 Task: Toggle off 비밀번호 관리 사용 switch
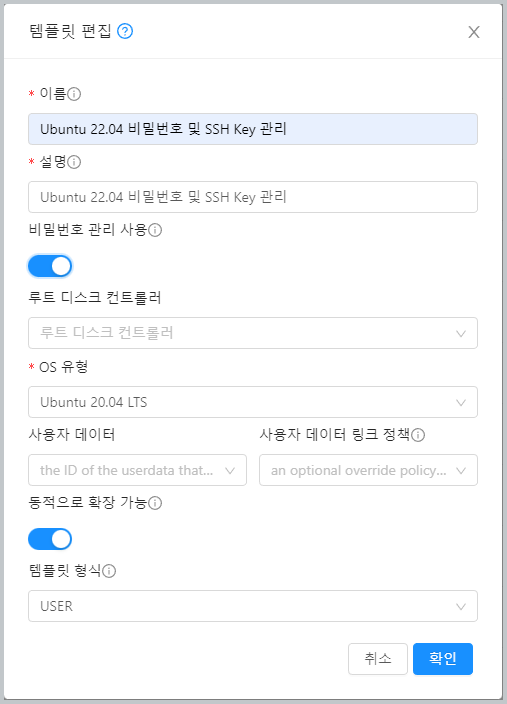(x=50, y=266)
